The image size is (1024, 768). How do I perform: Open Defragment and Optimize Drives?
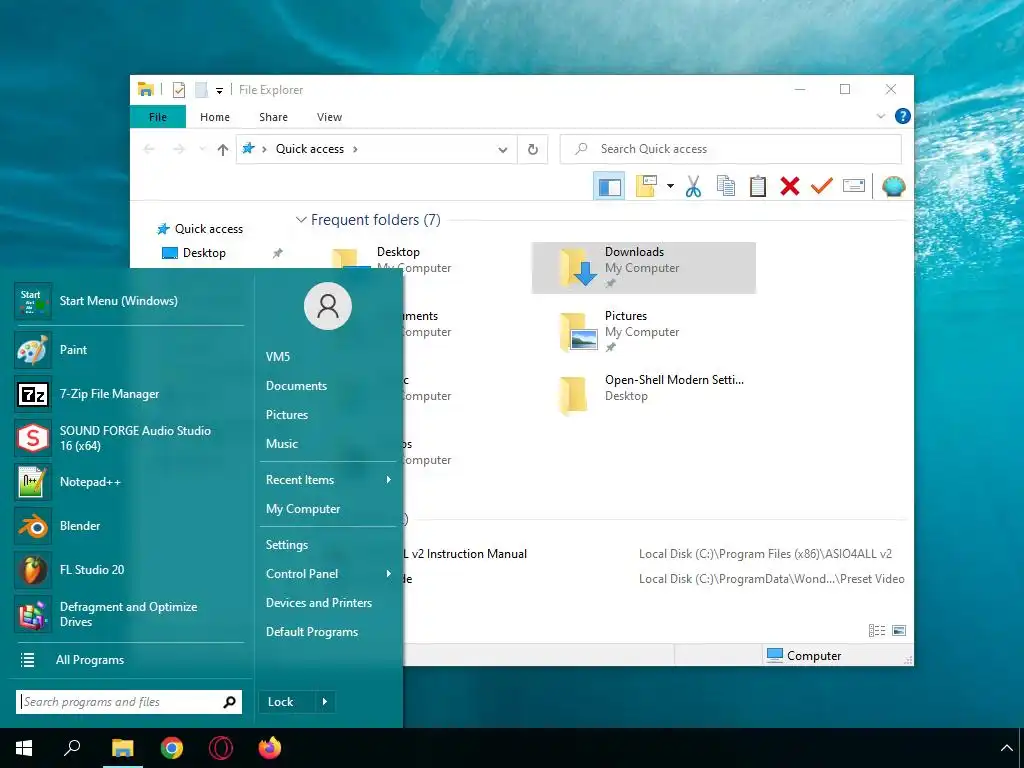129,614
